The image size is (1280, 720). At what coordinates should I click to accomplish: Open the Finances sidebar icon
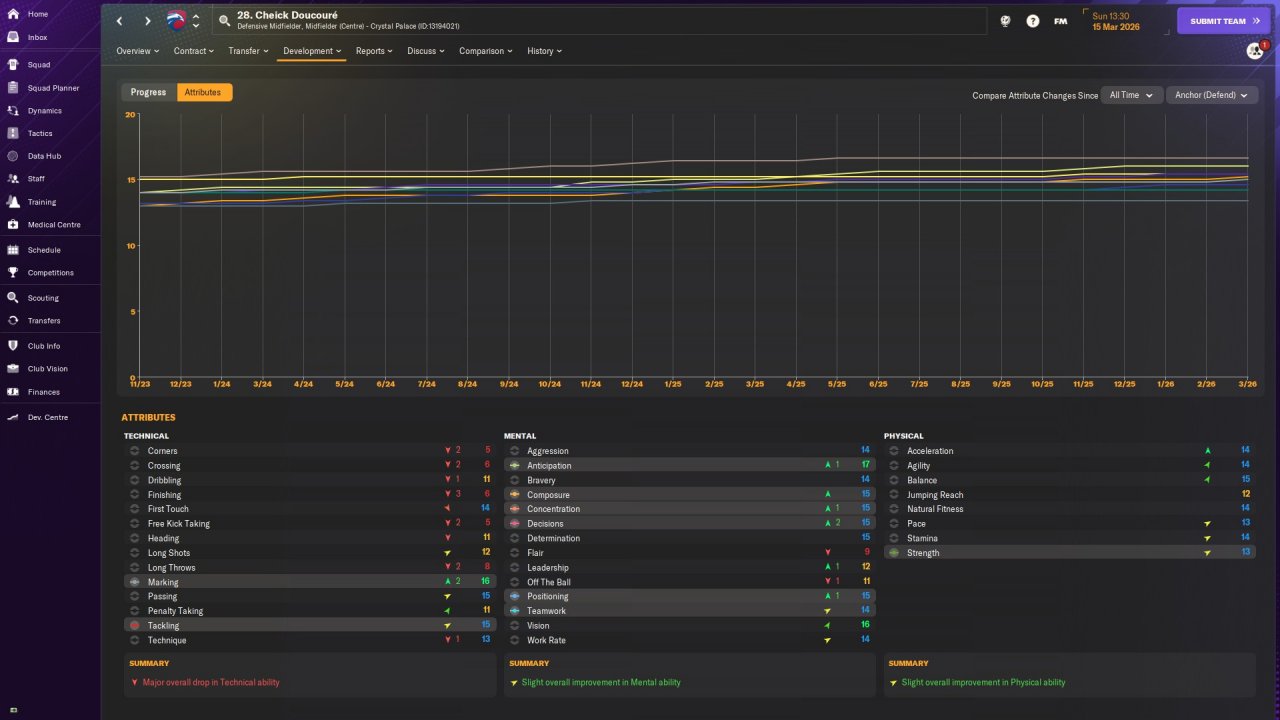(x=13, y=392)
